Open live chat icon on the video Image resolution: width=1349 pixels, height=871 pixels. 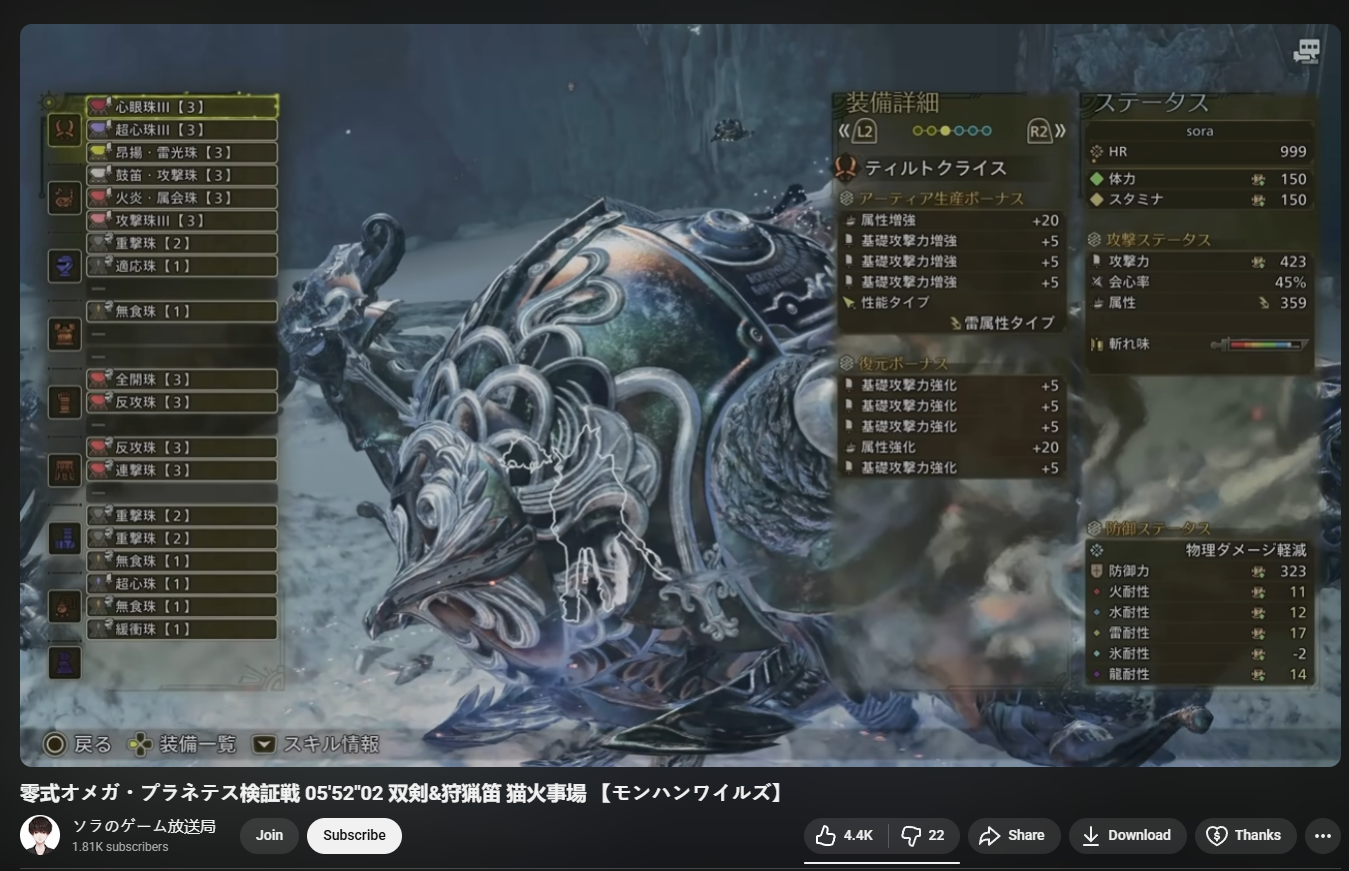click(1306, 52)
